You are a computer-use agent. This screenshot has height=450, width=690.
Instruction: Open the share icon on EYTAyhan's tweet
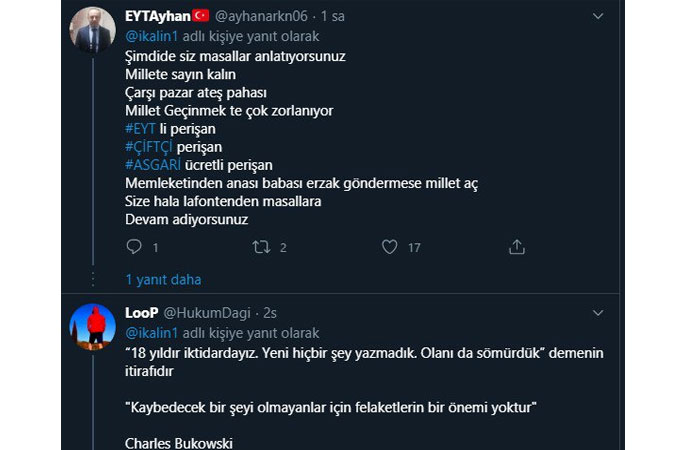pos(517,247)
